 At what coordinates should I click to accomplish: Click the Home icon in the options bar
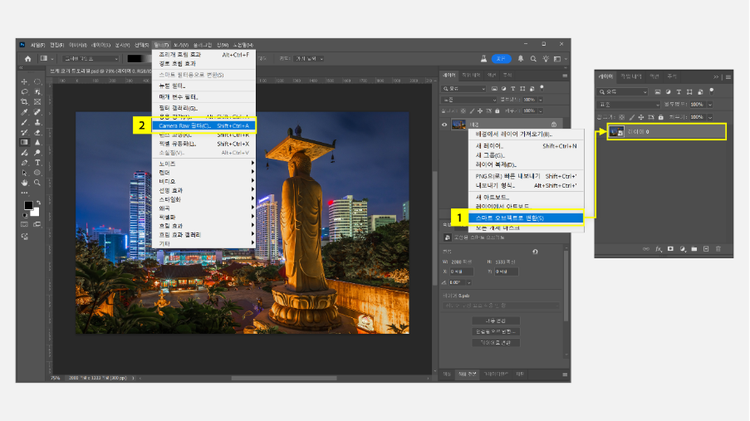coord(27,59)
